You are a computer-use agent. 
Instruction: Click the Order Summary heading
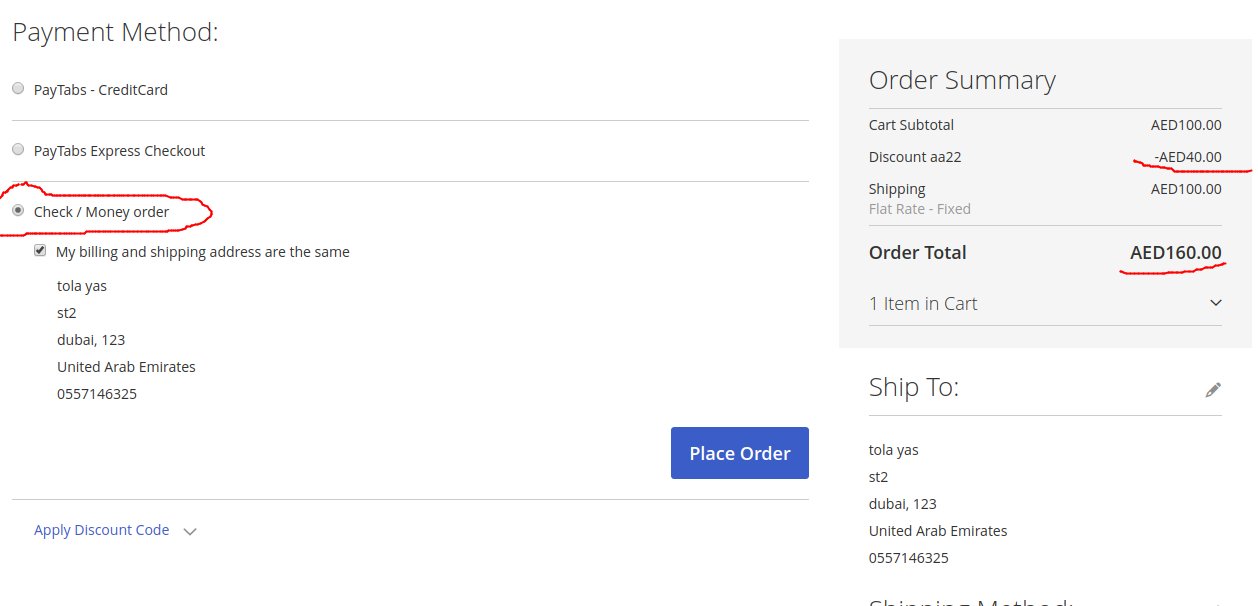click(x=962, y=79)
